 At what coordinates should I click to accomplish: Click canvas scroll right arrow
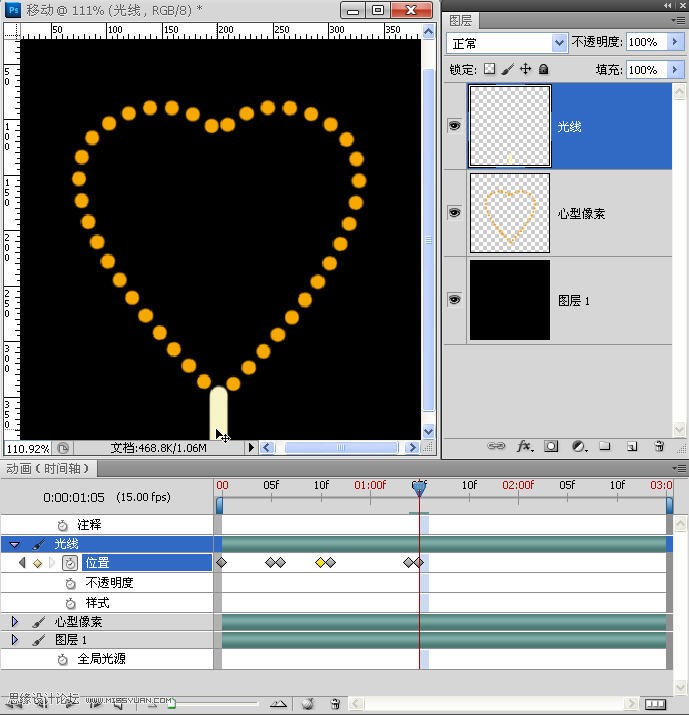[x=412, y=448]
